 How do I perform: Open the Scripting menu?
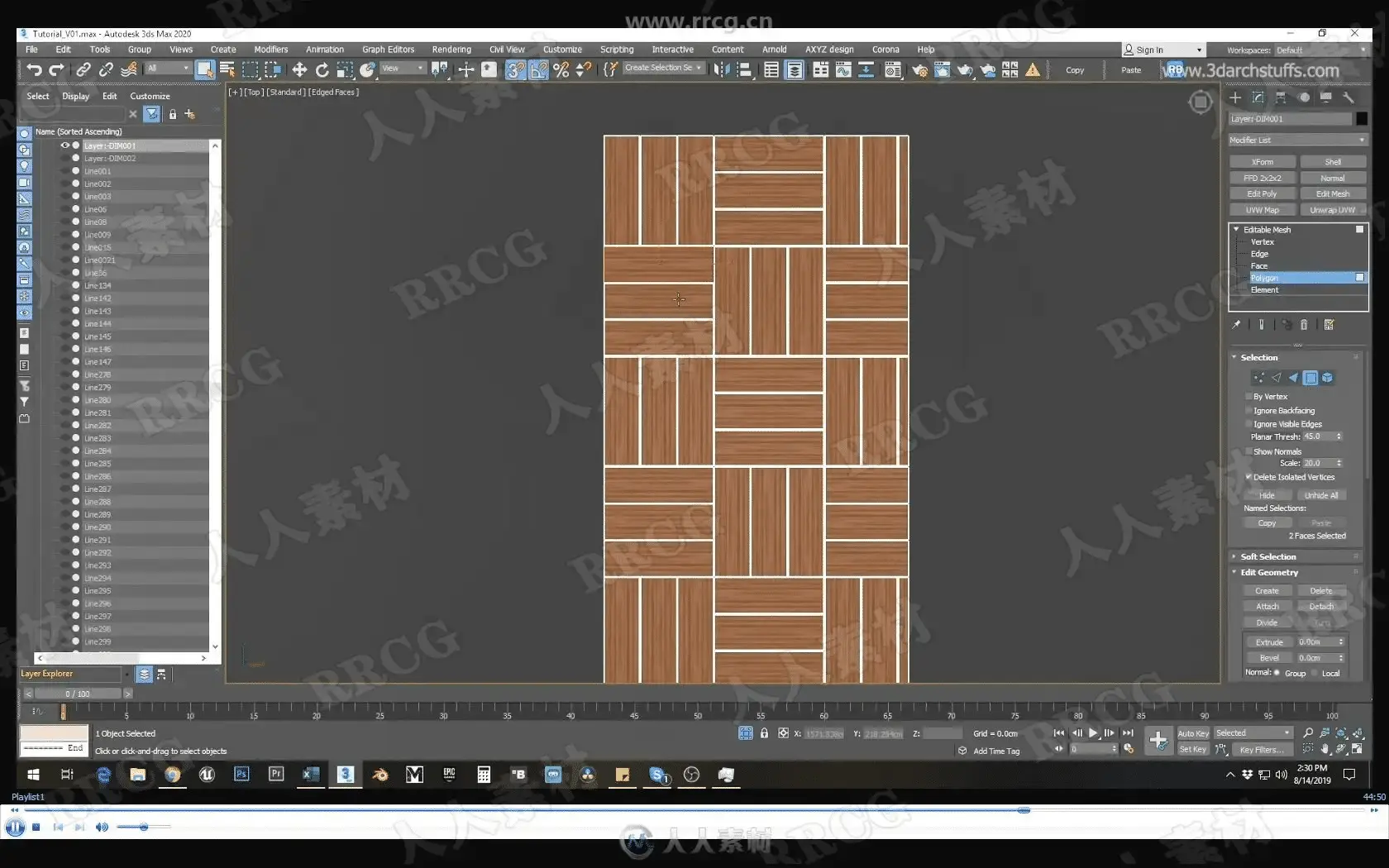click(617, 50)
